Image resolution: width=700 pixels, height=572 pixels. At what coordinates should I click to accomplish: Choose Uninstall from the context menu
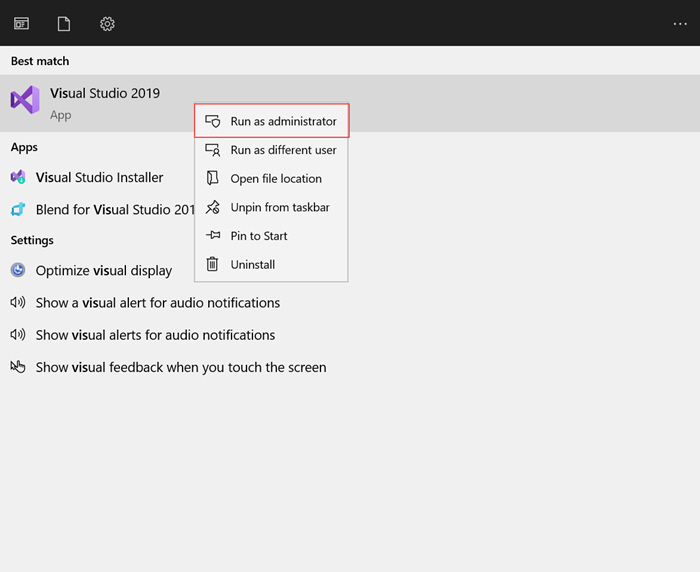tap(271, 264)
